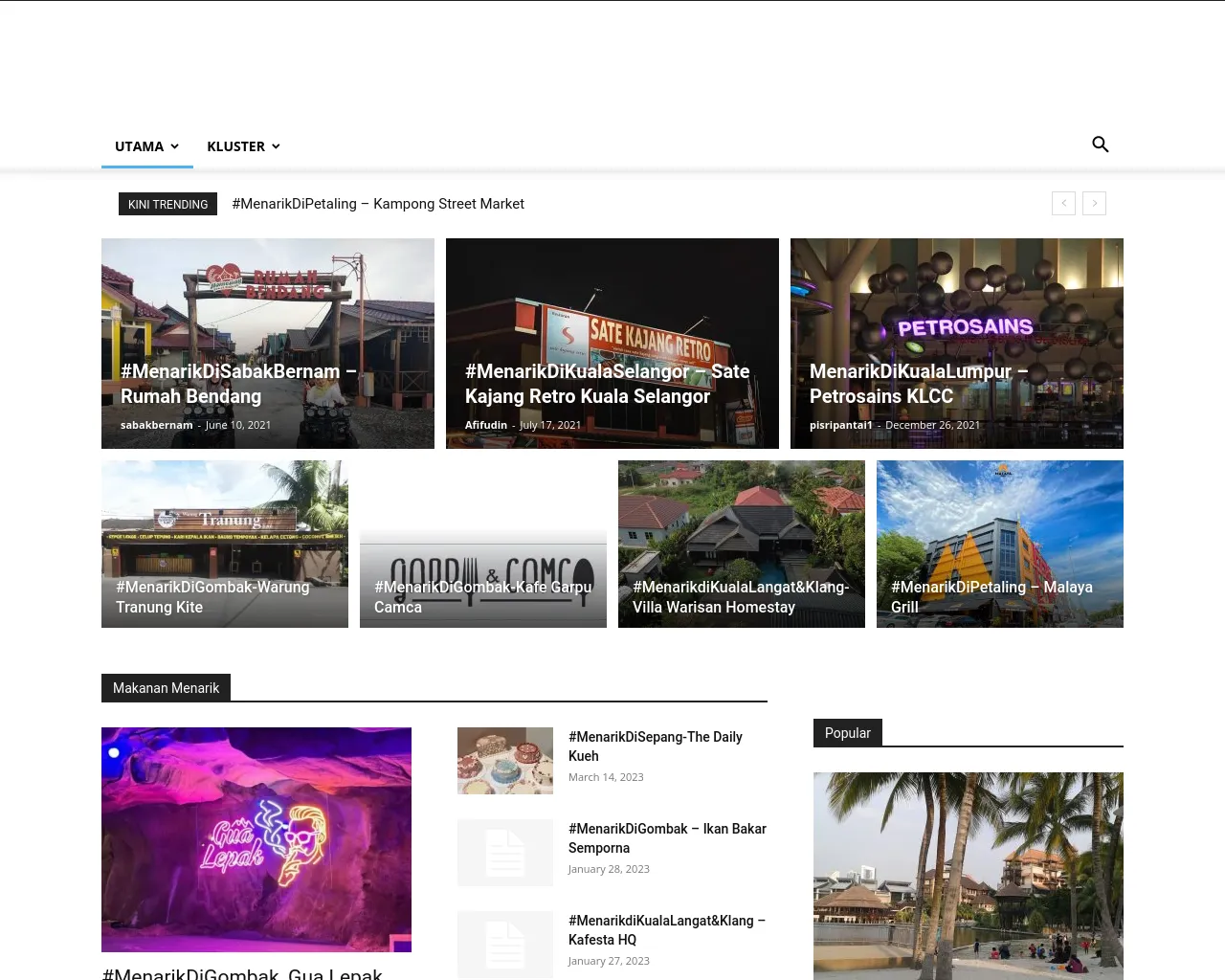Open Sate Kajang Retro Kuala Selangor article

click(607, 384)
